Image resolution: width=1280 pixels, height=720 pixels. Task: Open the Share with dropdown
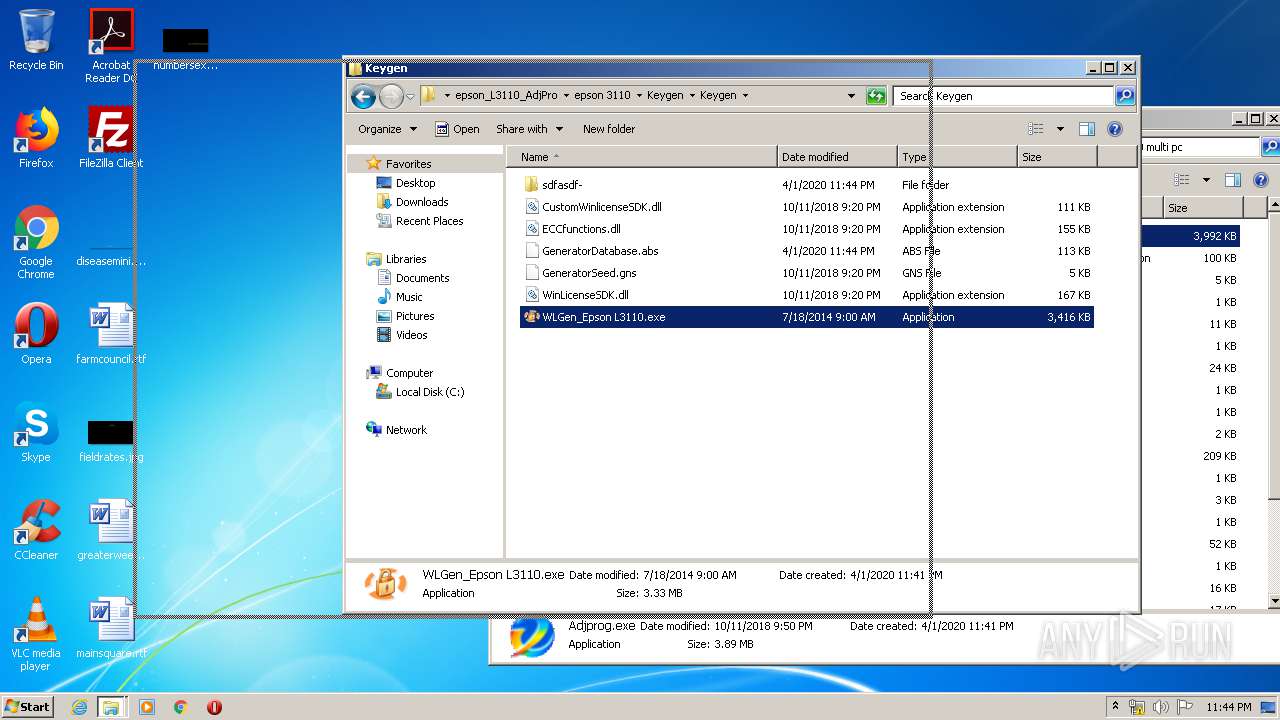pos(529,129)
